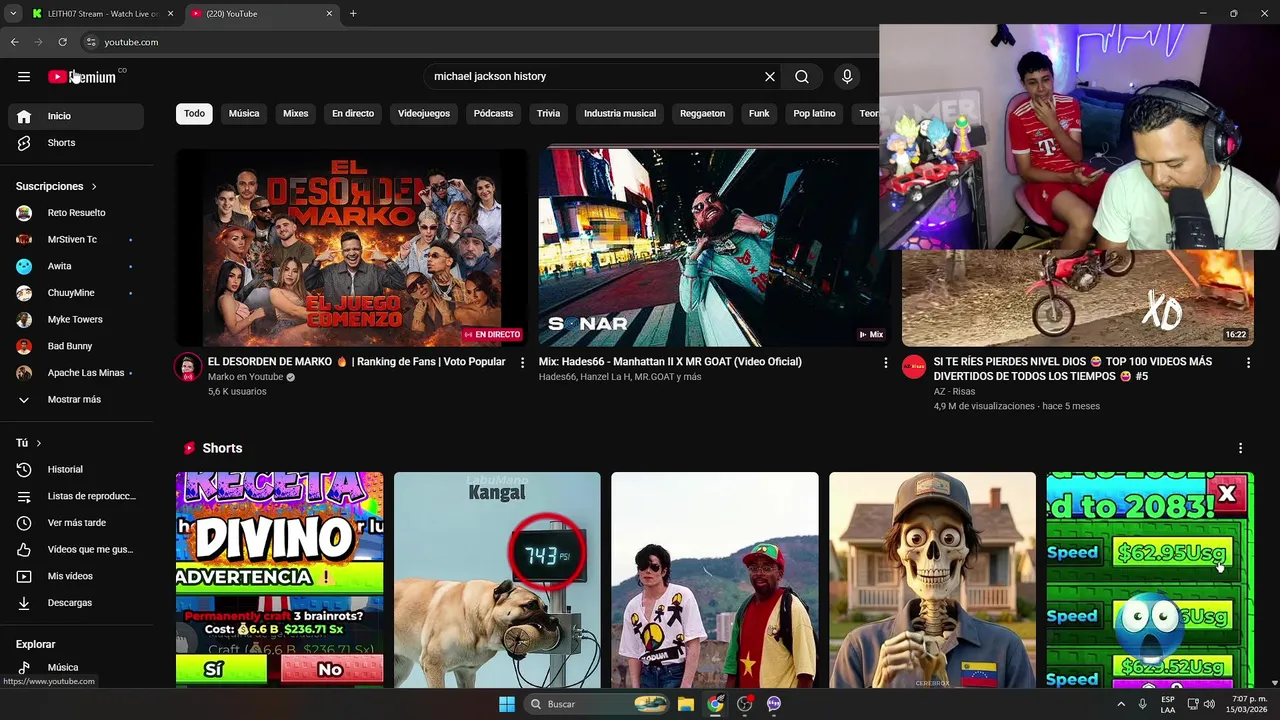This screenshot has height=720, width=1280.
Task: Clear the search box with X icon
Action: click(x=770, y=77)
